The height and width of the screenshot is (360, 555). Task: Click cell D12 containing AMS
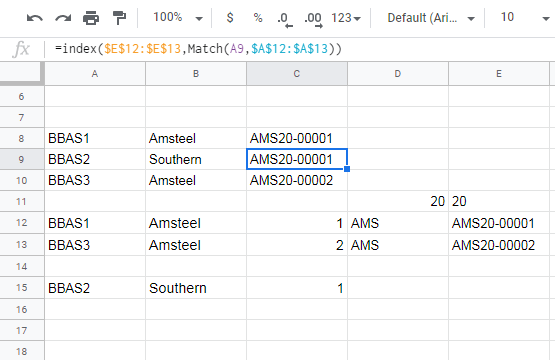pos(398,223)
